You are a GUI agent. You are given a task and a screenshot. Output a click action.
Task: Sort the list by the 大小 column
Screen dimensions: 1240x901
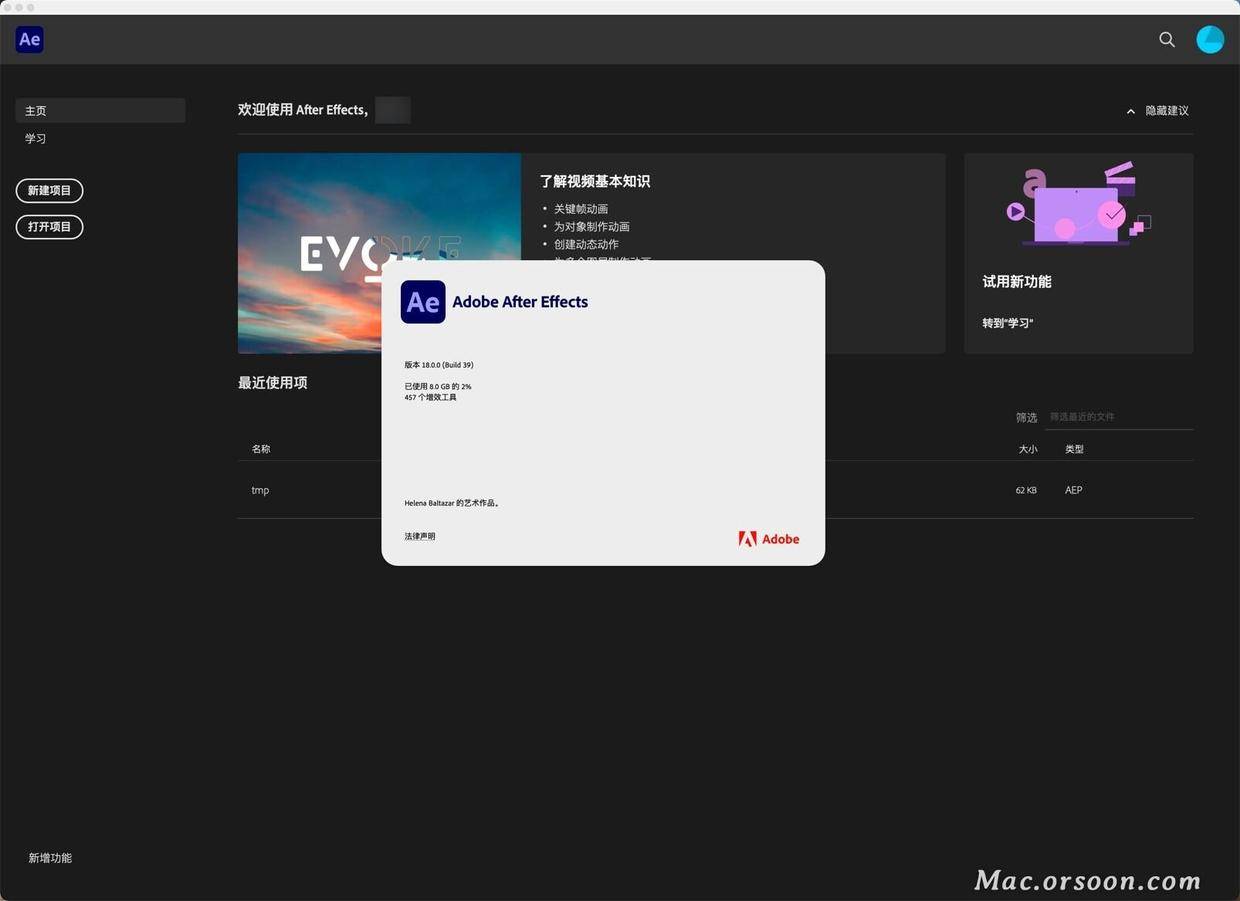click(1028, 448)
